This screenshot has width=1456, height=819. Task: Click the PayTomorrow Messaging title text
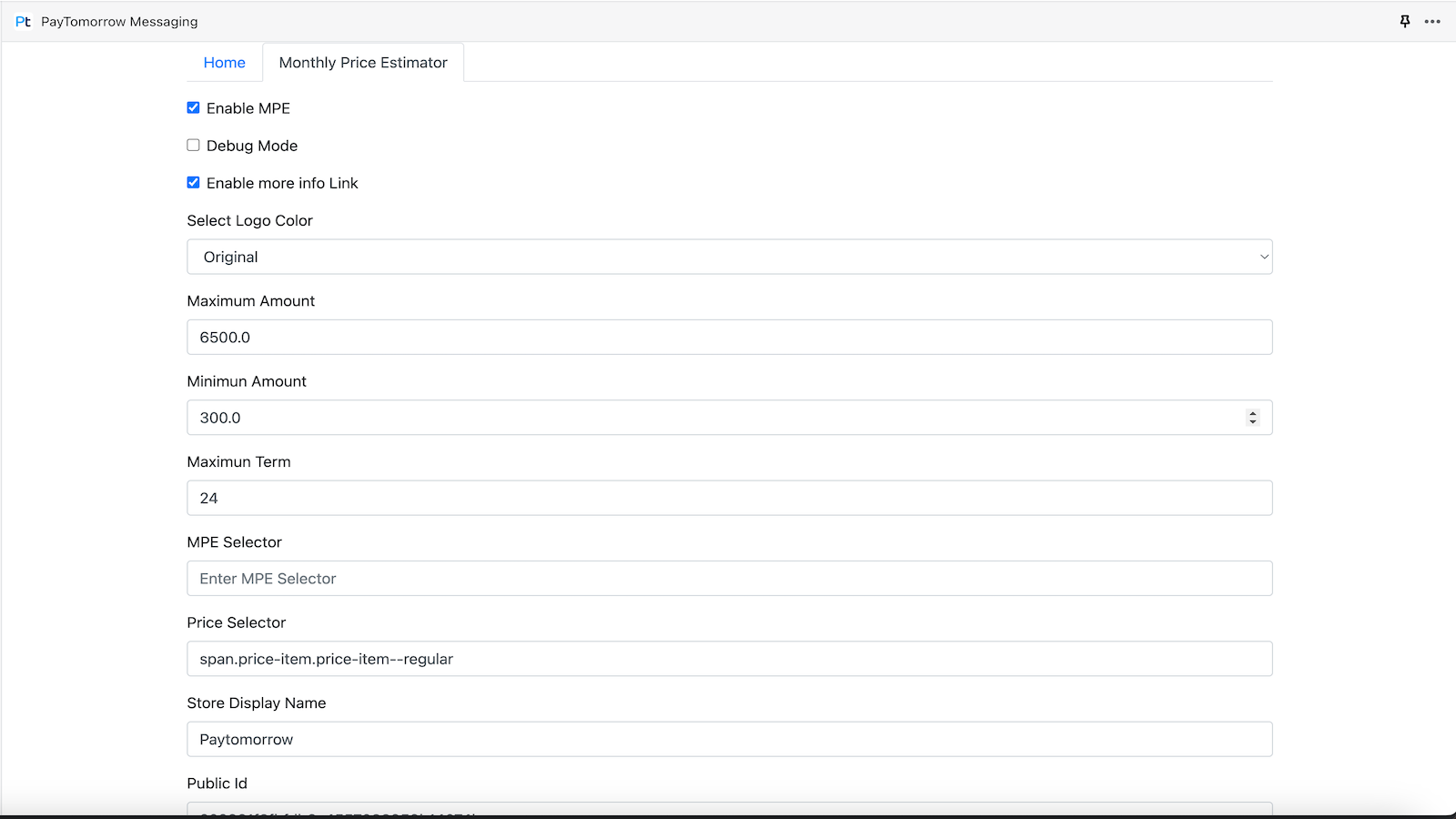click(x=119, y=22)
